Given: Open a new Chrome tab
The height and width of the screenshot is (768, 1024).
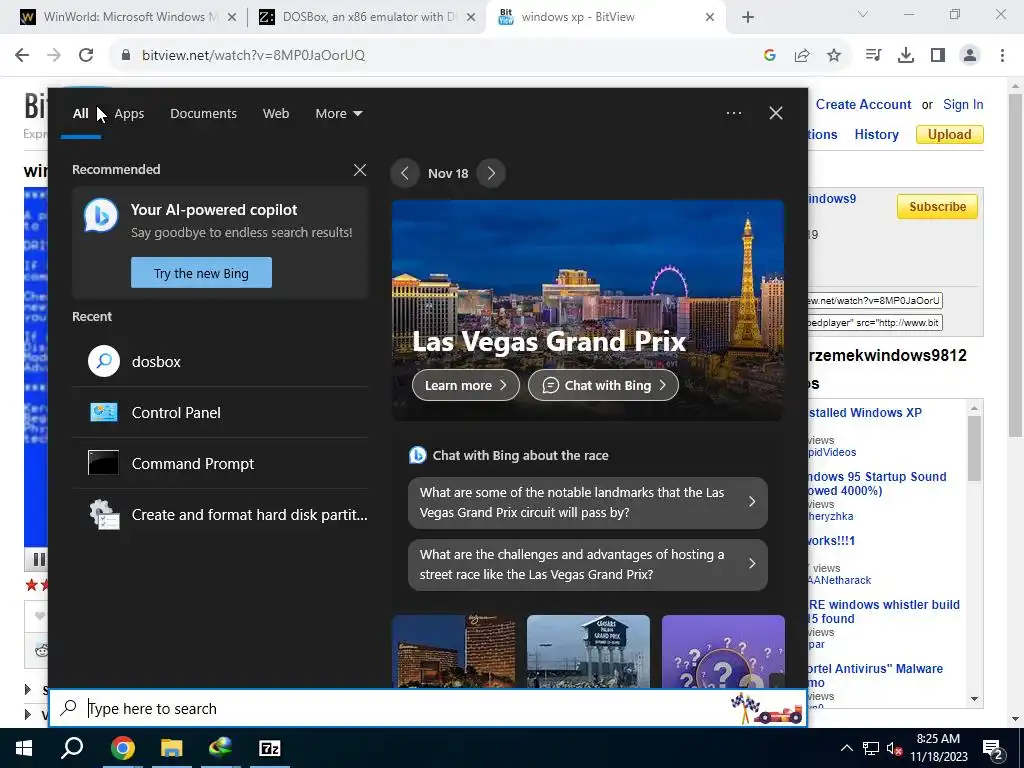Looking at the screenshot, I should tap(748, 18).
